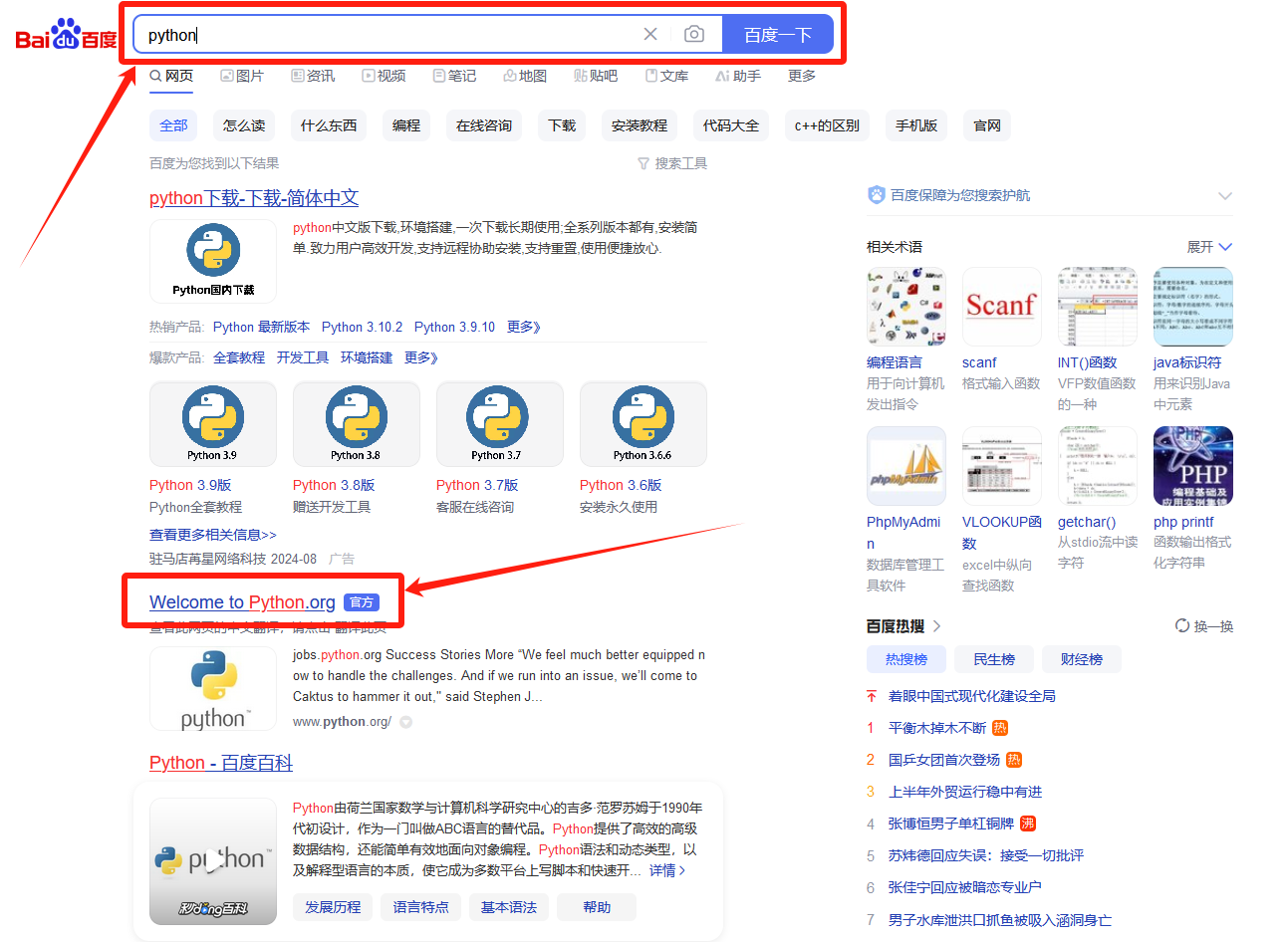Open the 开发工具 link

point(303,357)
